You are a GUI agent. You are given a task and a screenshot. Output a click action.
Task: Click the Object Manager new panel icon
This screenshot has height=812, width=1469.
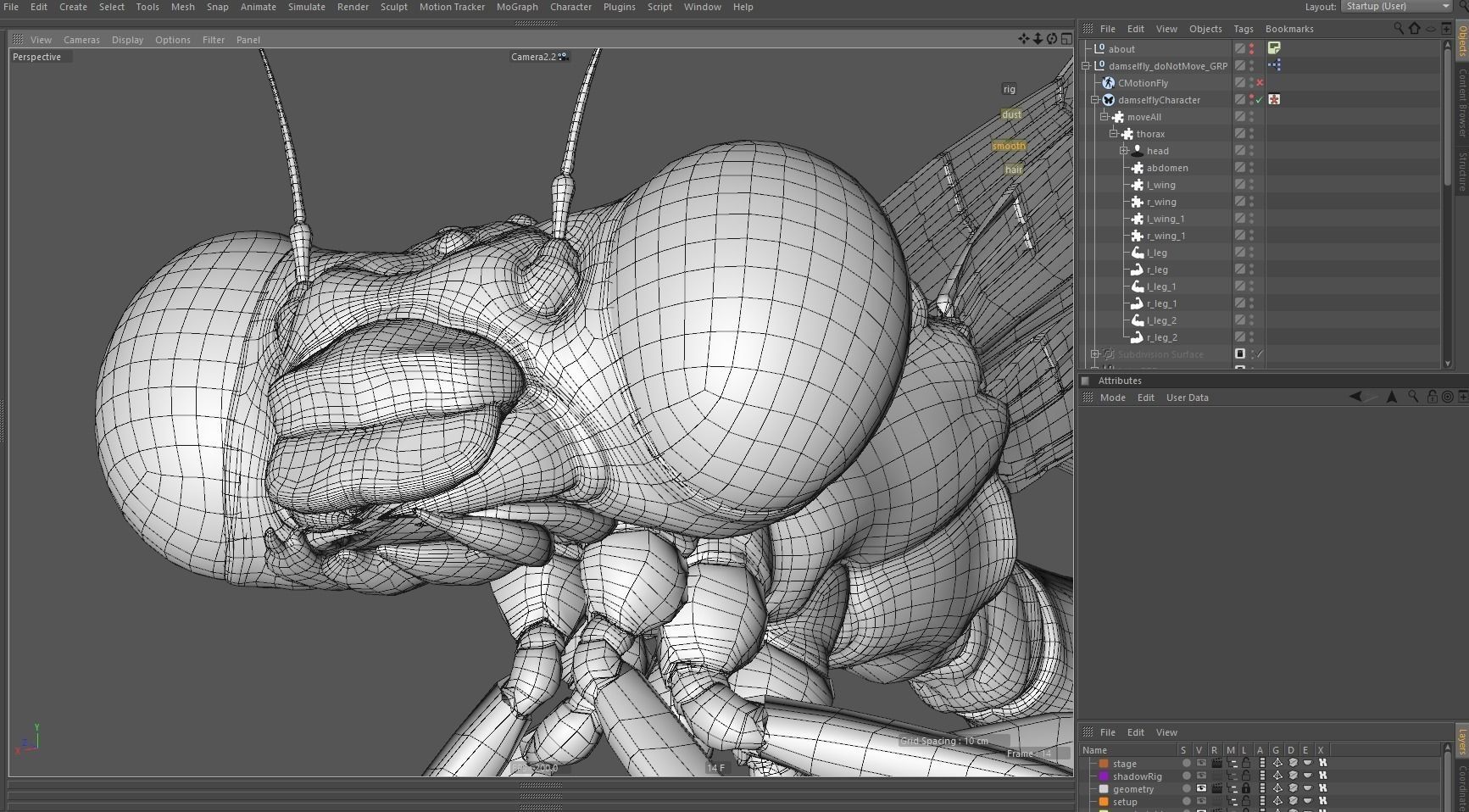1446,29
